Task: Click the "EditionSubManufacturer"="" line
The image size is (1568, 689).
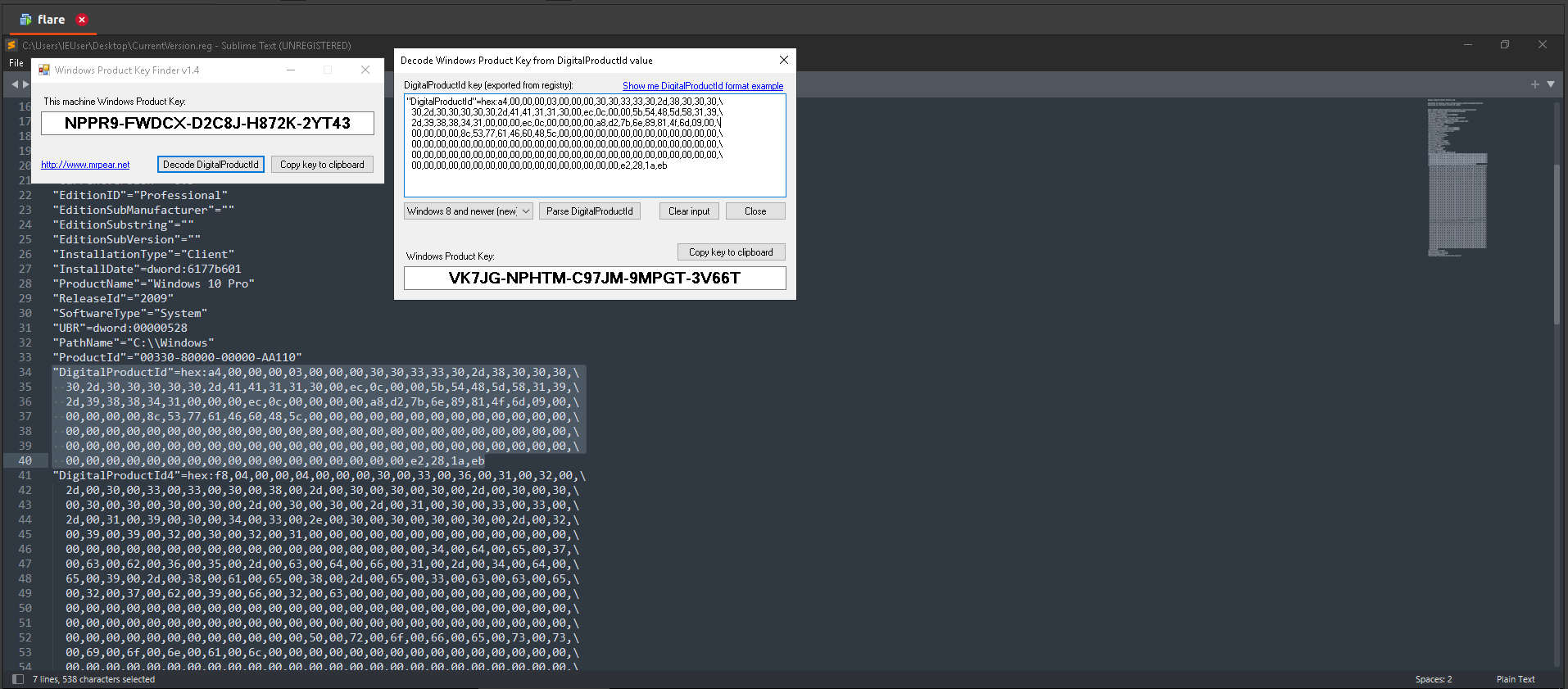Action: (x=143, y=210)
